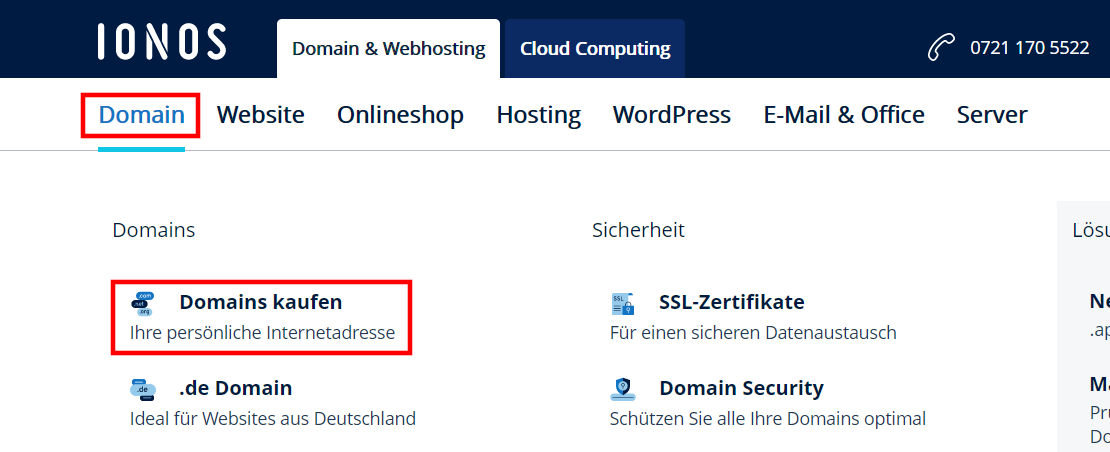Click the Domain Security shield icon
The image size is (1110, 452).
(623, 389)
